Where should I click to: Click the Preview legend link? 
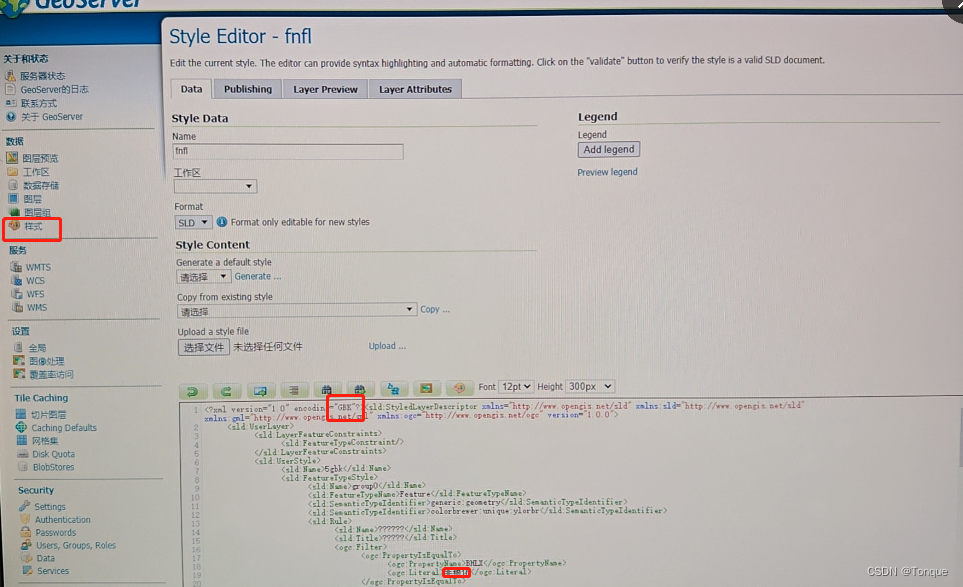pyautogui.click(x=607, y=172)
